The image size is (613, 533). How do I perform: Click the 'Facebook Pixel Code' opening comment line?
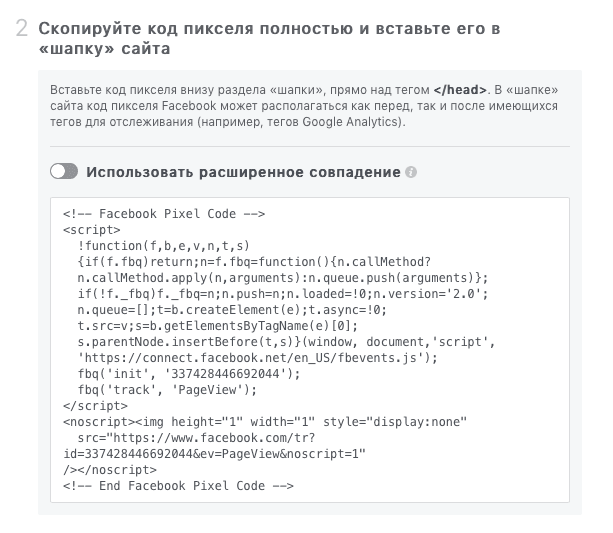click(x=164, y=214)
